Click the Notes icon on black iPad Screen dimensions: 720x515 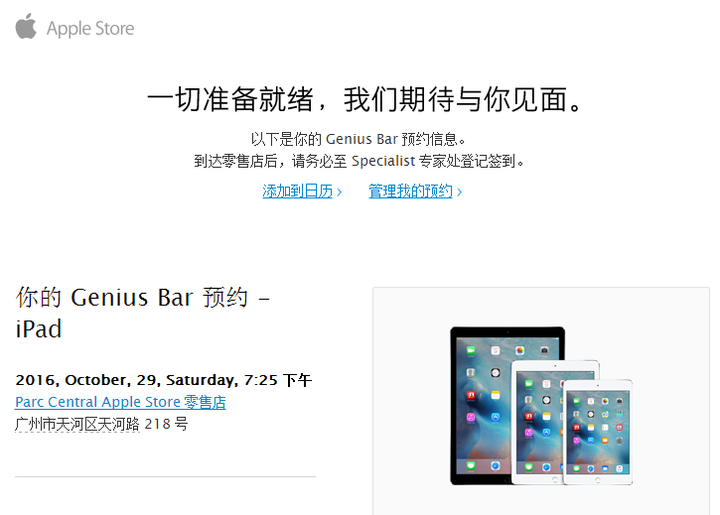click(495, 395)
